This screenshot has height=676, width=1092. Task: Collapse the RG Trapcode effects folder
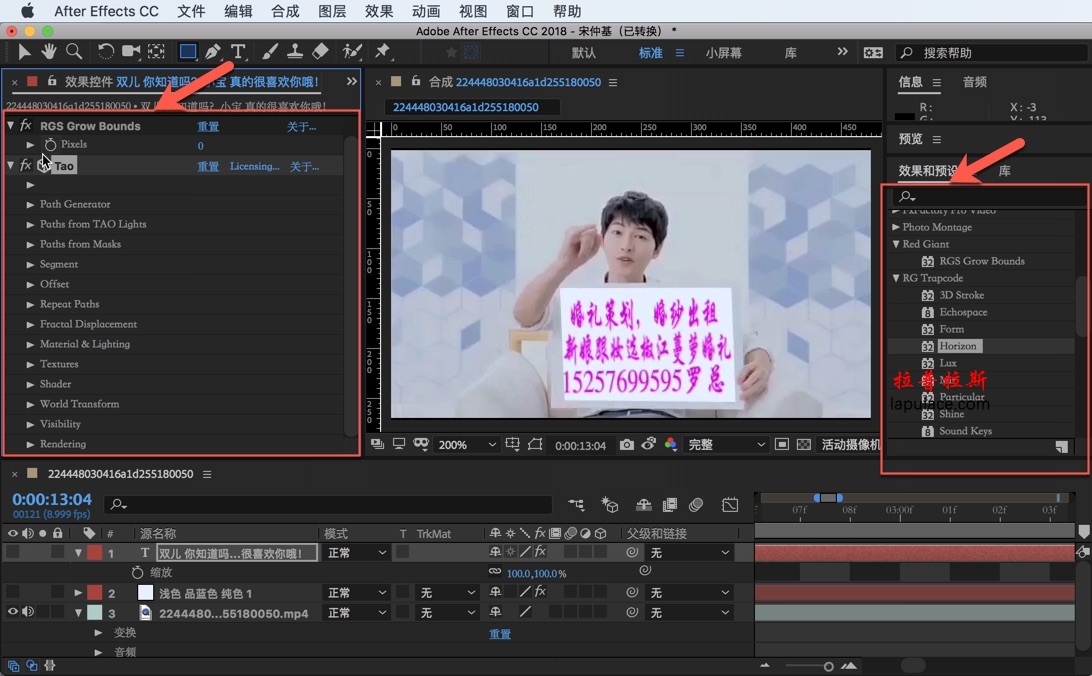point(896,278)
